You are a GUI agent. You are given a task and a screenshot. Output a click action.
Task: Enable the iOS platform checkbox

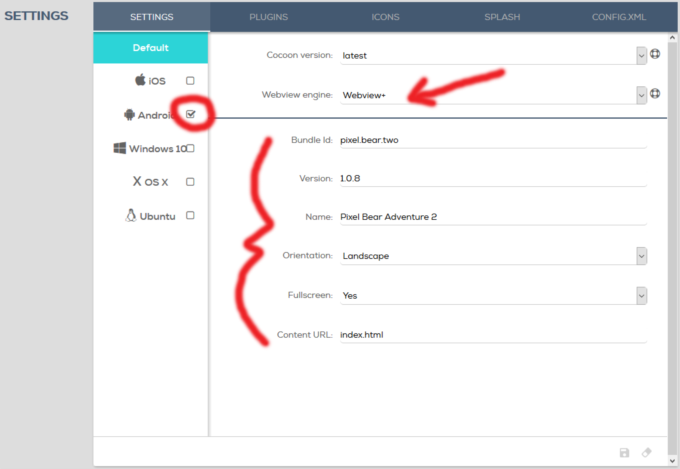[x=190, y=80]
